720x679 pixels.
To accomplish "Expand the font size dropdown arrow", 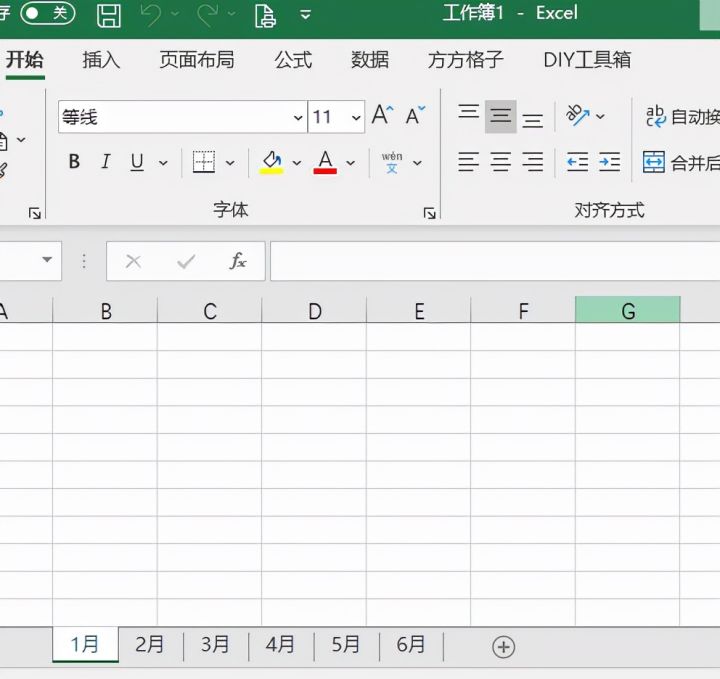I will tap(356, 118).
